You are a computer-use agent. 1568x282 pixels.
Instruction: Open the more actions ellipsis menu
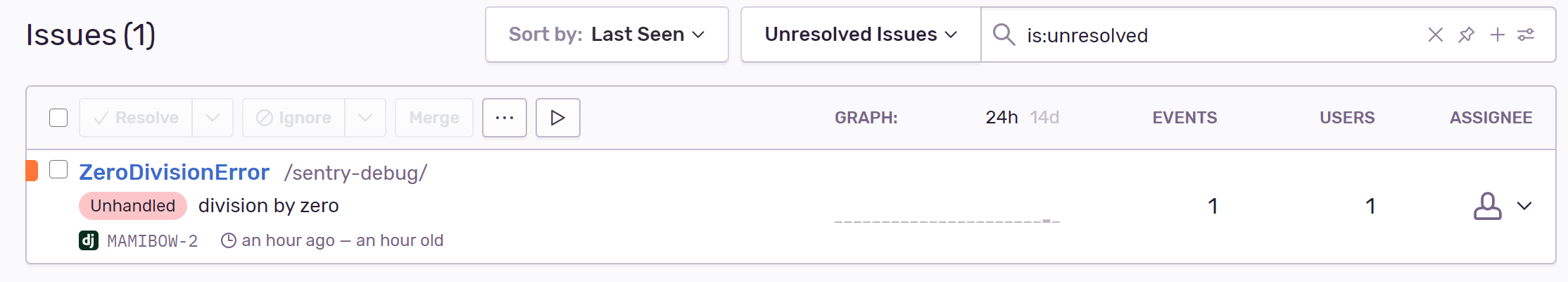click(504, 118)
